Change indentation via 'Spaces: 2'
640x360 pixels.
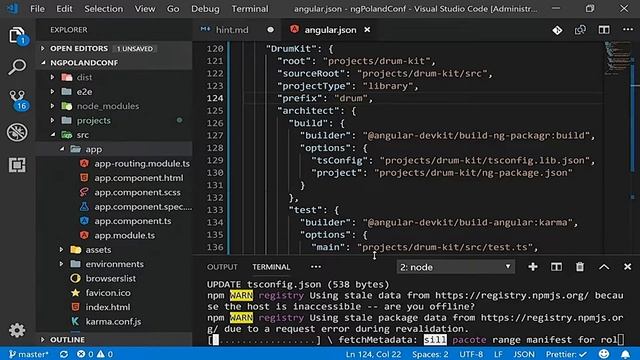click(x=430, y=354)
